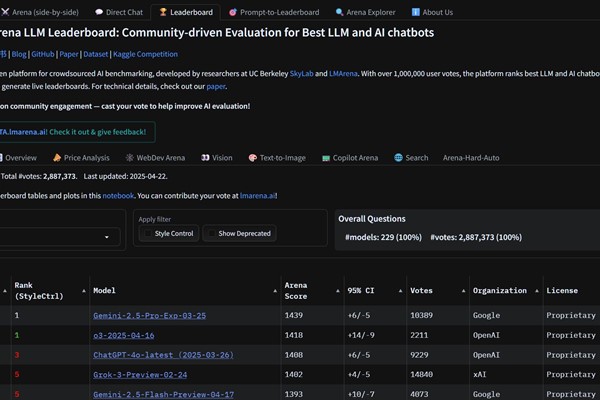Sort by the Model column arrow
600x400 pixels.
click(275, 291)
